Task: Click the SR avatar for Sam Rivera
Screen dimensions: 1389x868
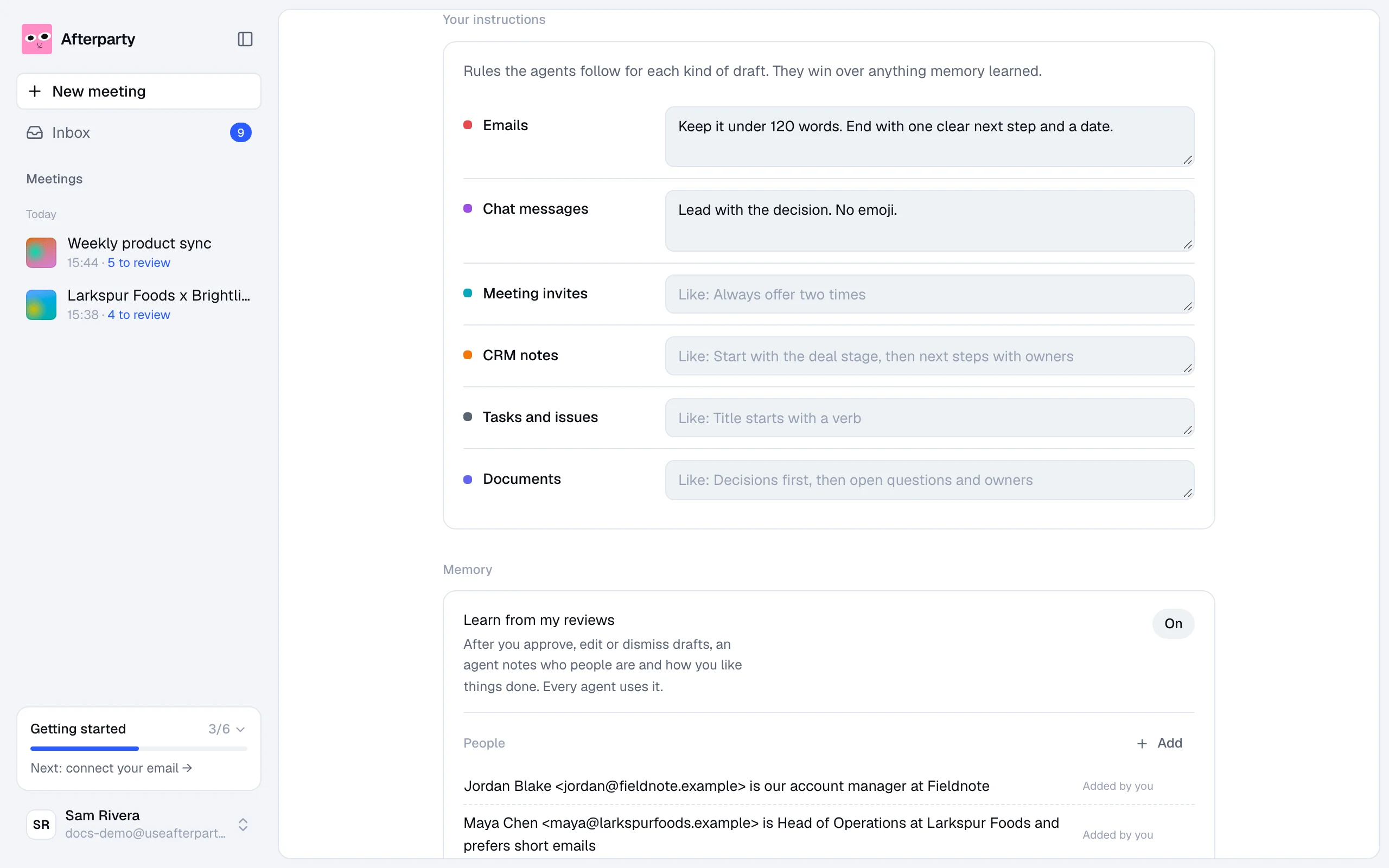Action: 41,825
